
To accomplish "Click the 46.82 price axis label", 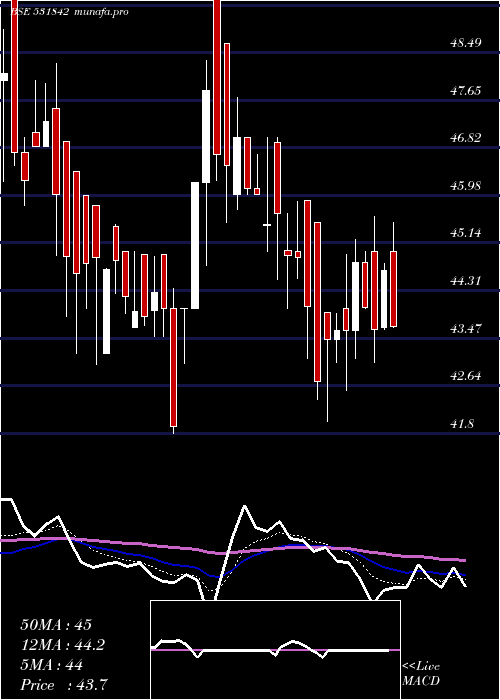I will (x=466, y=138).
